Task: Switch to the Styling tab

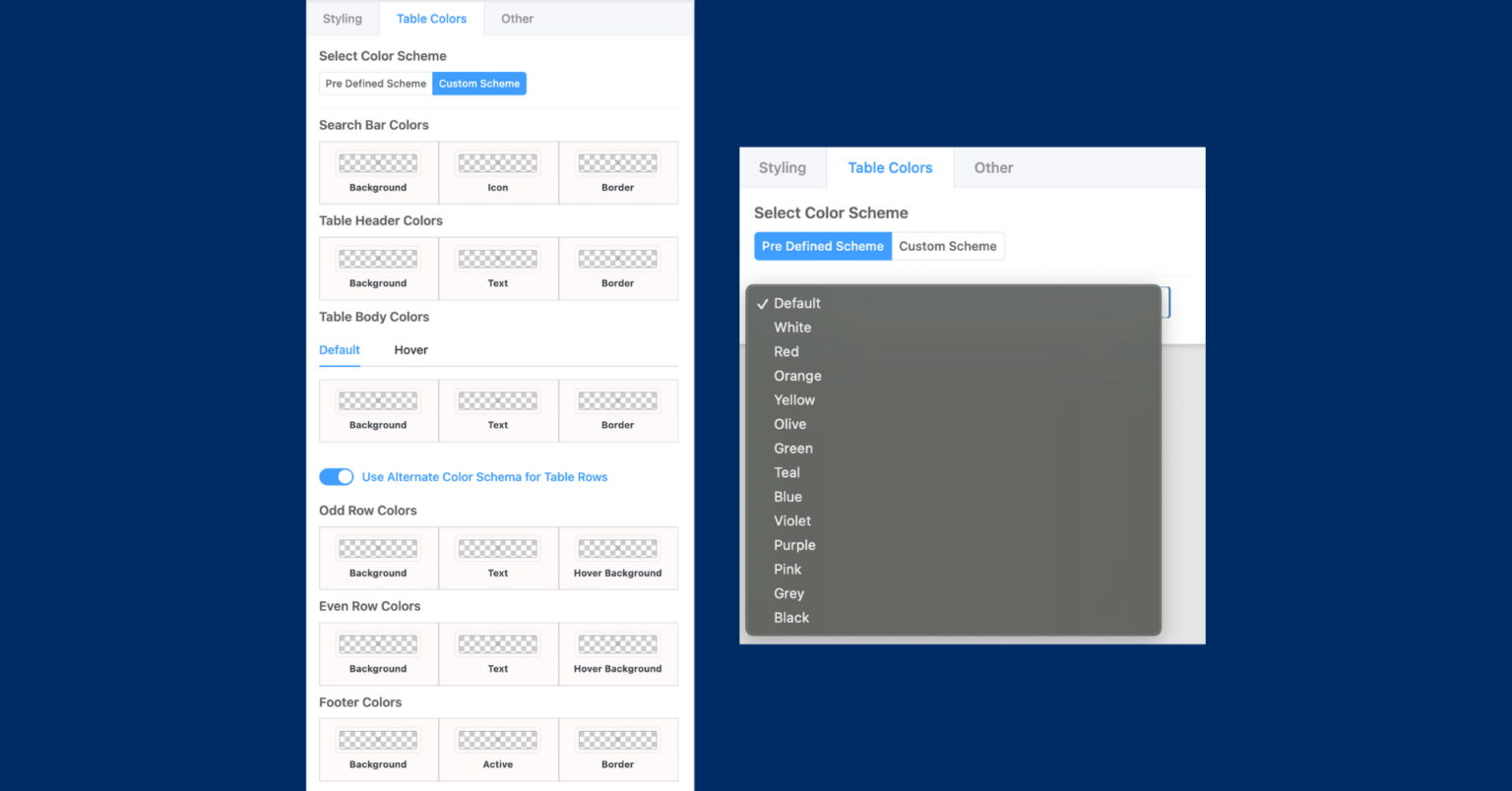Action: [x=342, y=18]
